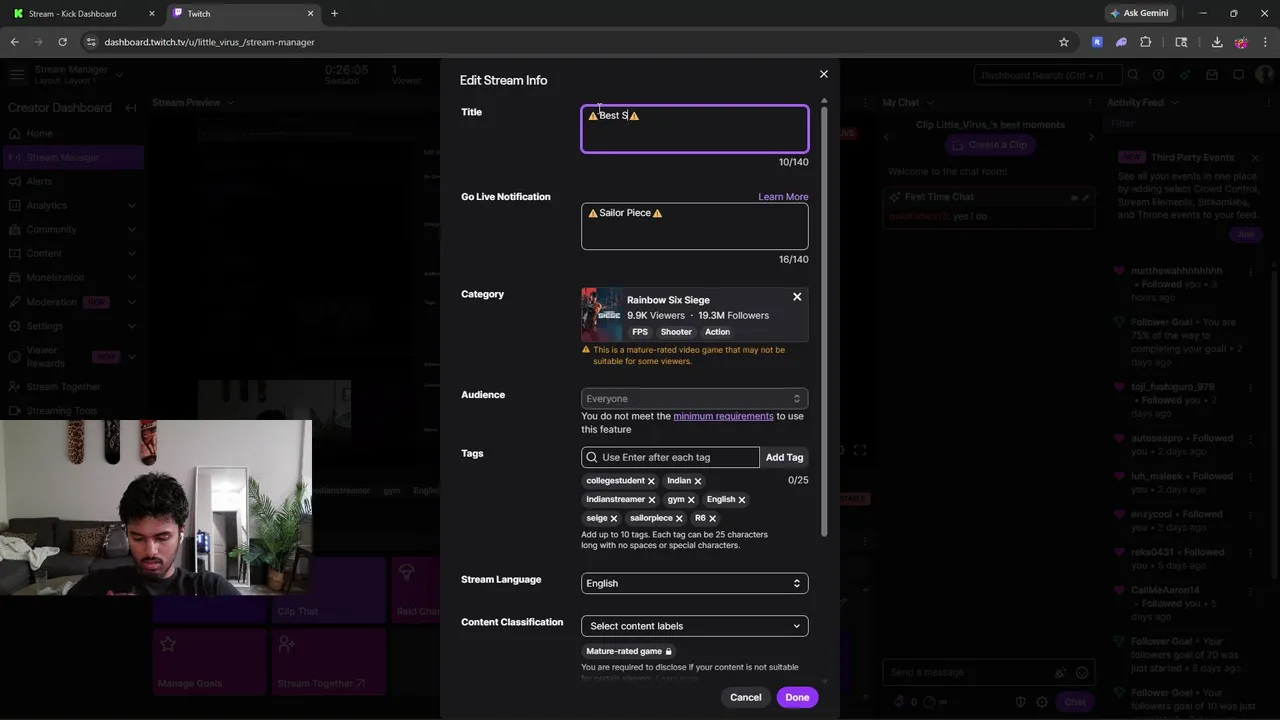Focus the tags search input
1280x720 pixels.
tap(670, 457)
